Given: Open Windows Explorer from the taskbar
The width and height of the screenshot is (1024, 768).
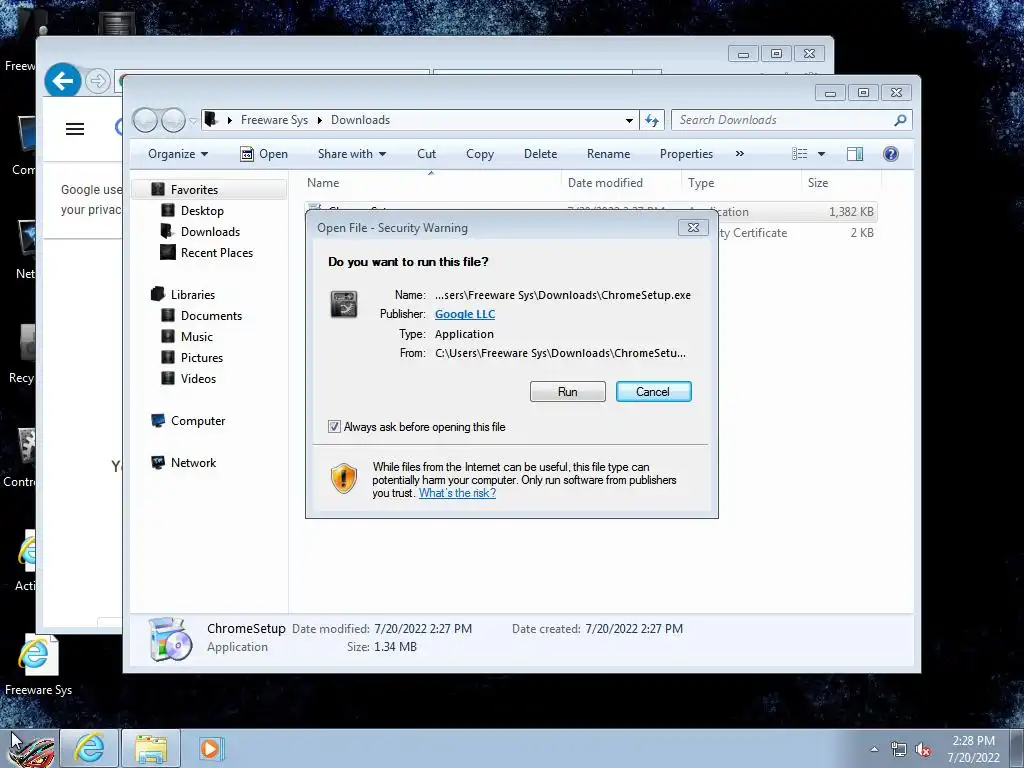Looking at the screenshot, I should (x=151, y=748).
